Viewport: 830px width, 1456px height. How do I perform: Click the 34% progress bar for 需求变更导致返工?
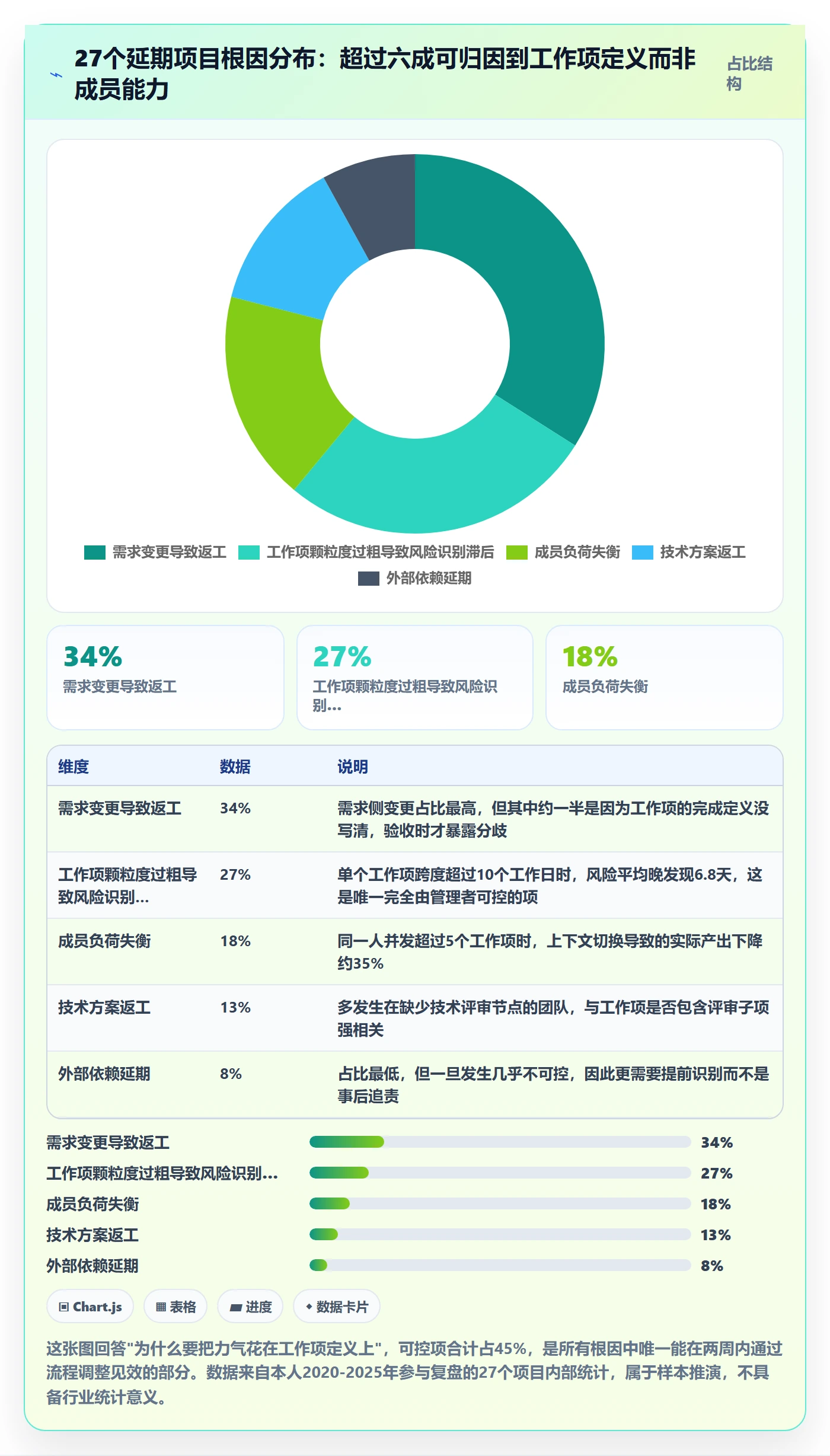(500, 1142)
